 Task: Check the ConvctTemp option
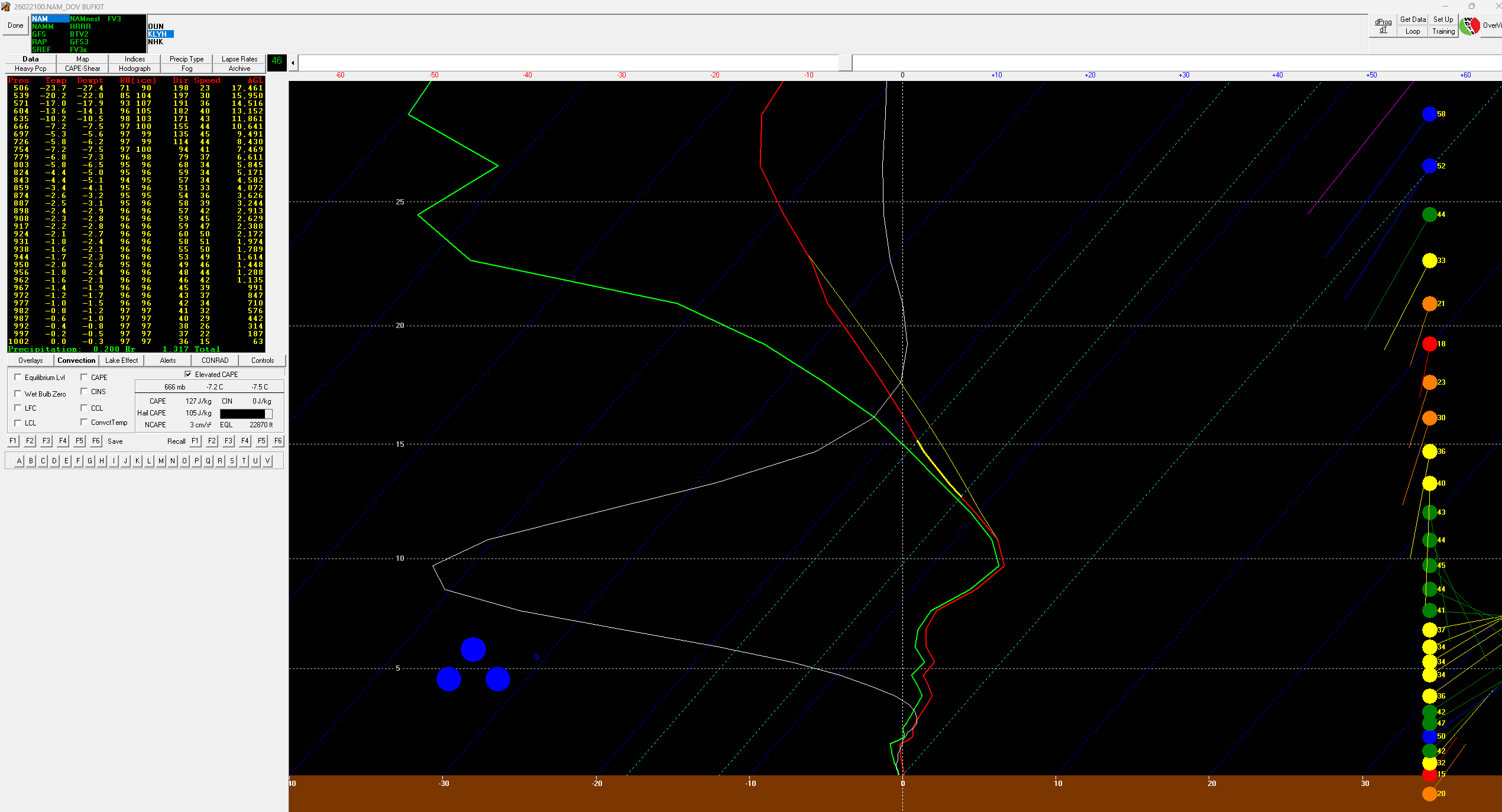[85, 422]
